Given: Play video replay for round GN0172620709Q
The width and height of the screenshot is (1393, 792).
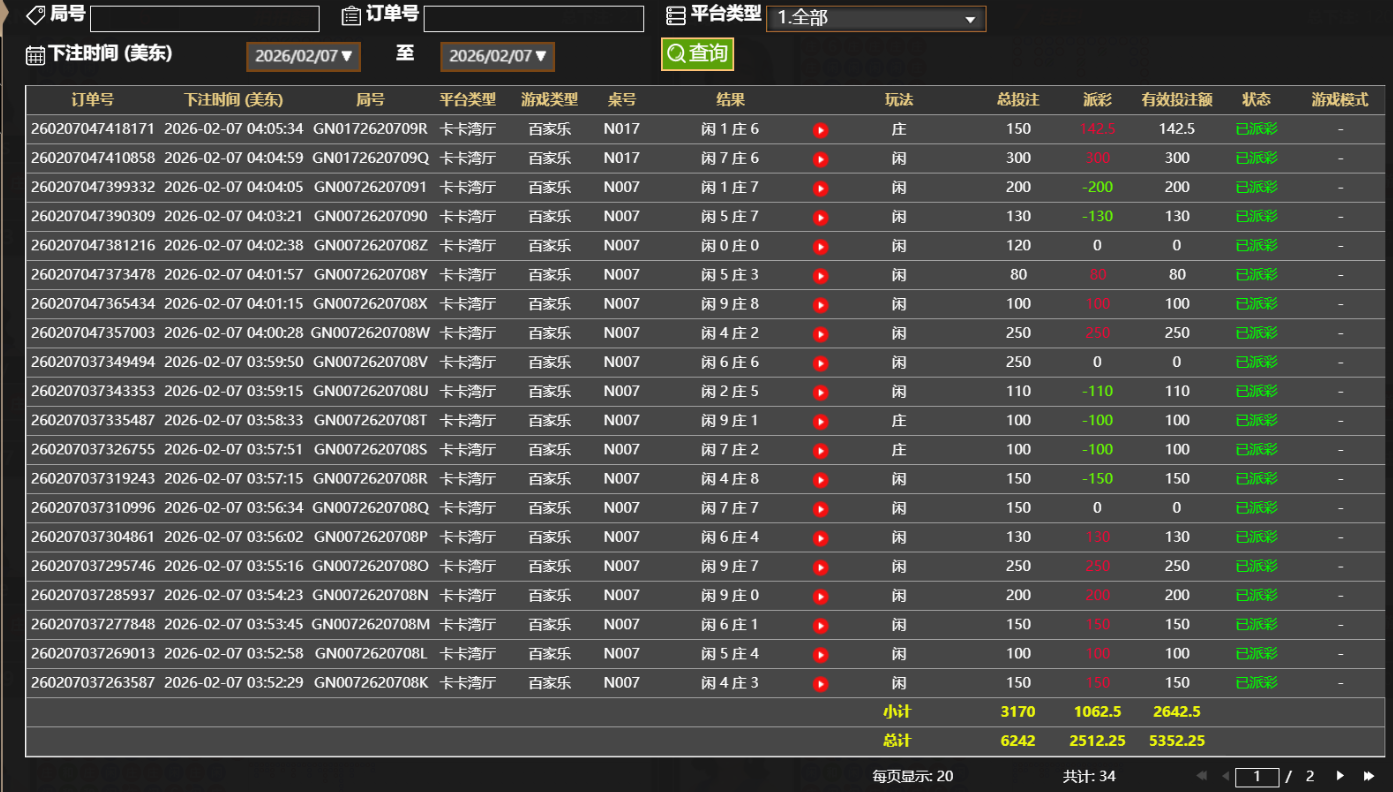Looking at the screenshot, I should tap(820, 159).
